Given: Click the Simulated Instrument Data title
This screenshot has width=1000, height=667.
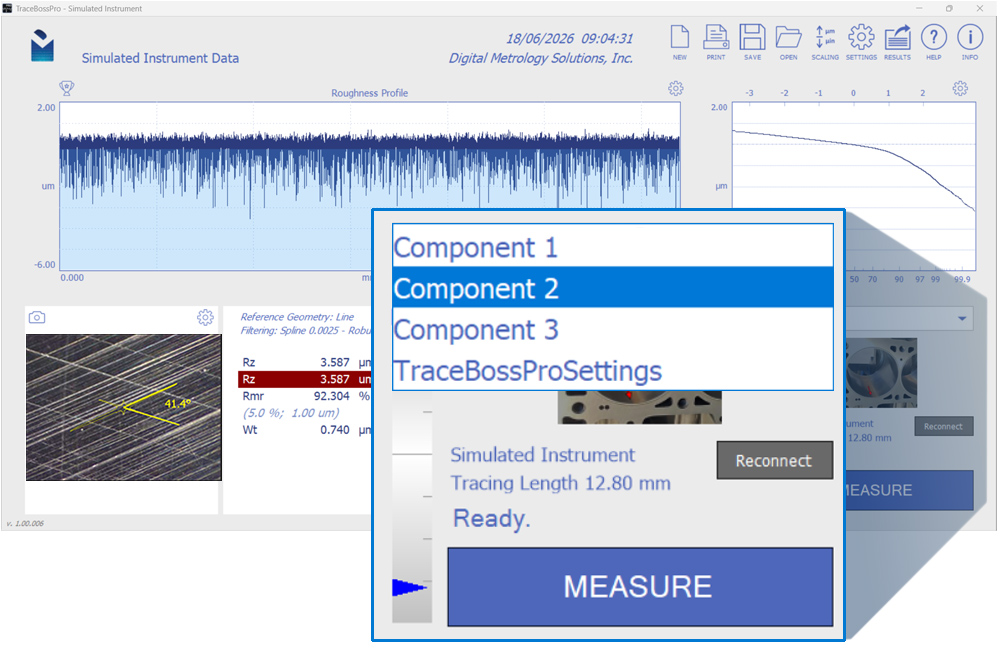Looking at the screenshot, I should click(160, 58).
